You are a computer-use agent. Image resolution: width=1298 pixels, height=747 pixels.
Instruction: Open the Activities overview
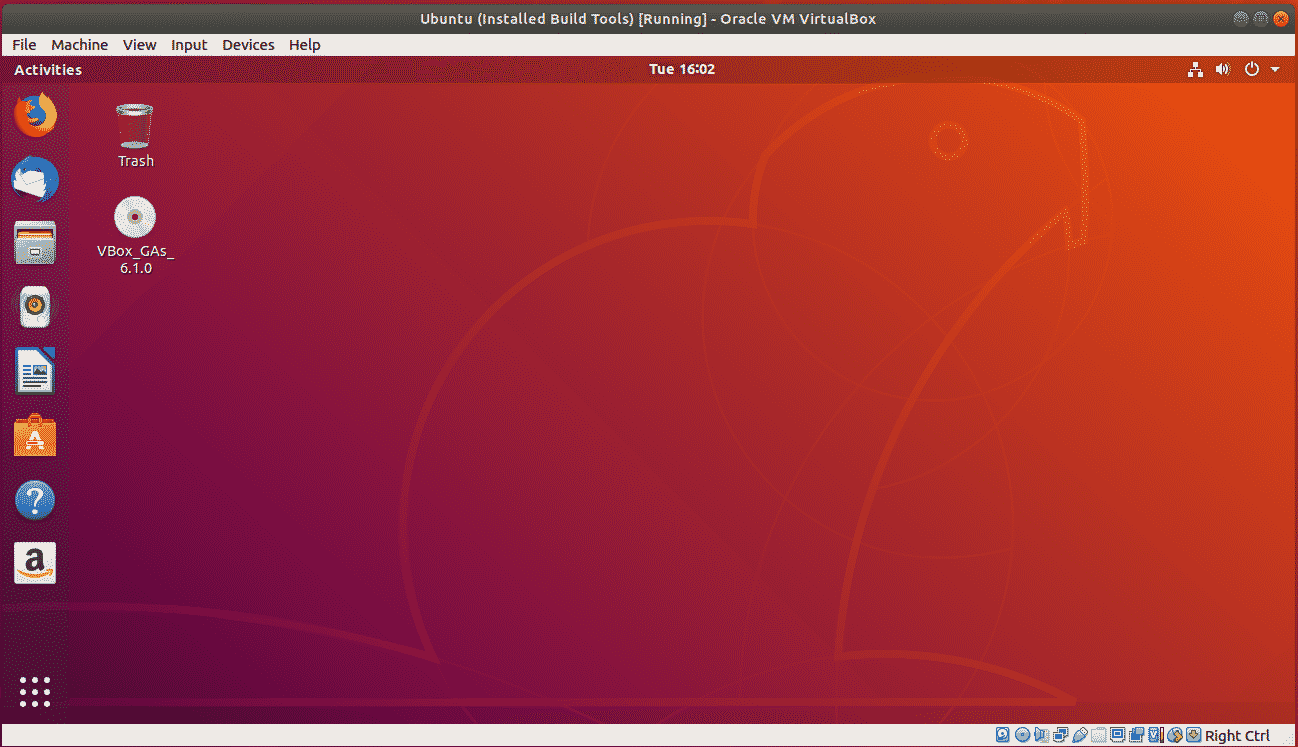tap(48, 69)
